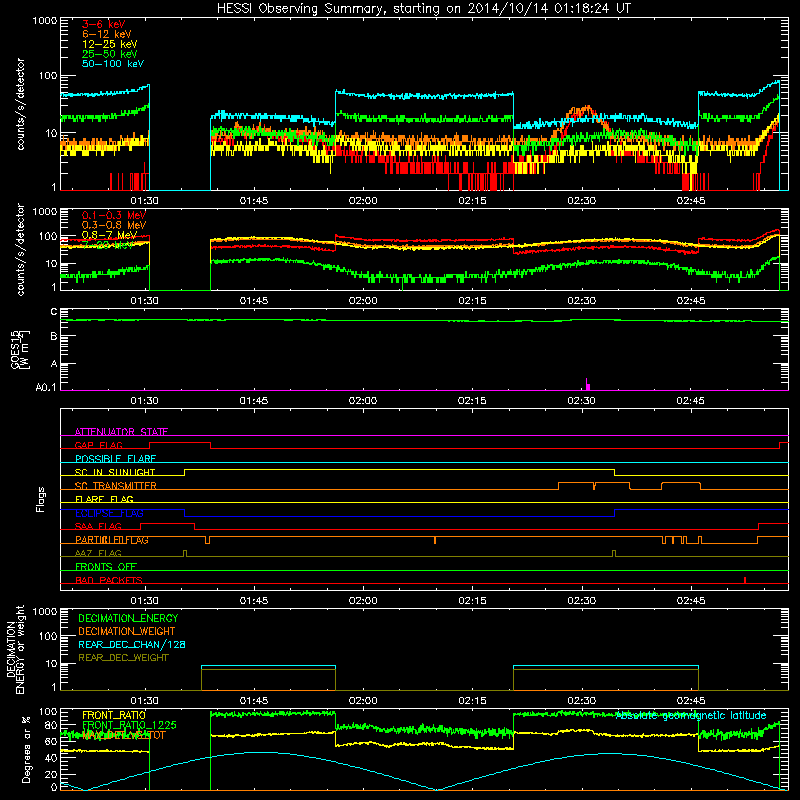800x800 pixels.
Task: Click the REAR_DEC_WEIGHT legend label
Action: [x=123, y=658]
